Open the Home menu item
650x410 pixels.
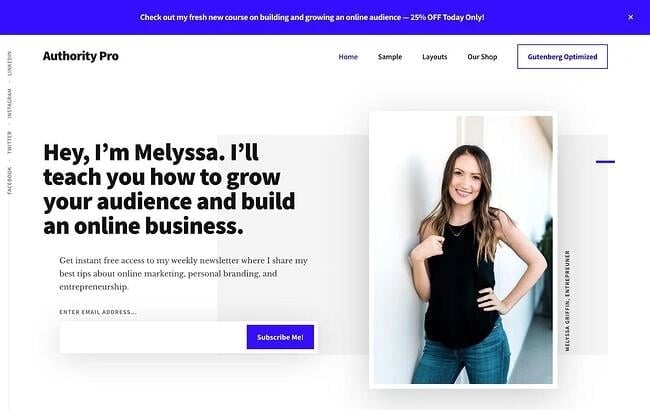click(x=348, y=57)
